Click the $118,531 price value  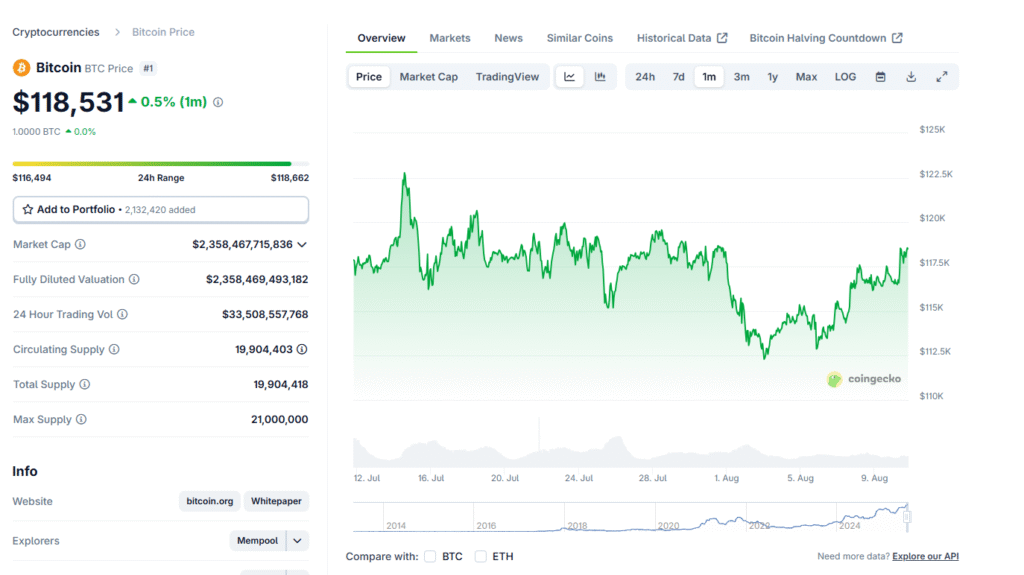[x=69, y=103]
